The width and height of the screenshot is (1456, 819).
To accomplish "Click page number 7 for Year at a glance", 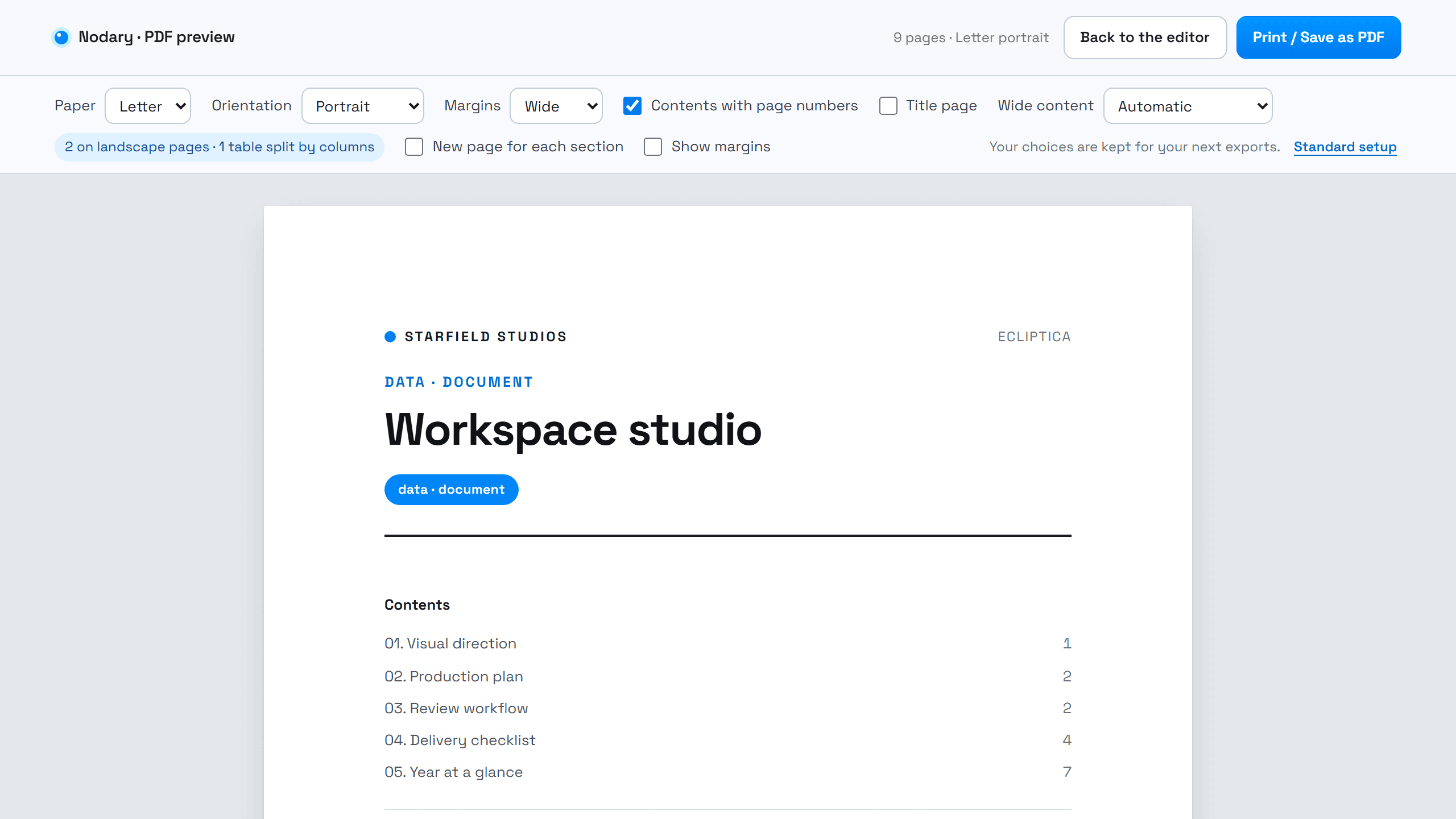I will (1067, 772).
